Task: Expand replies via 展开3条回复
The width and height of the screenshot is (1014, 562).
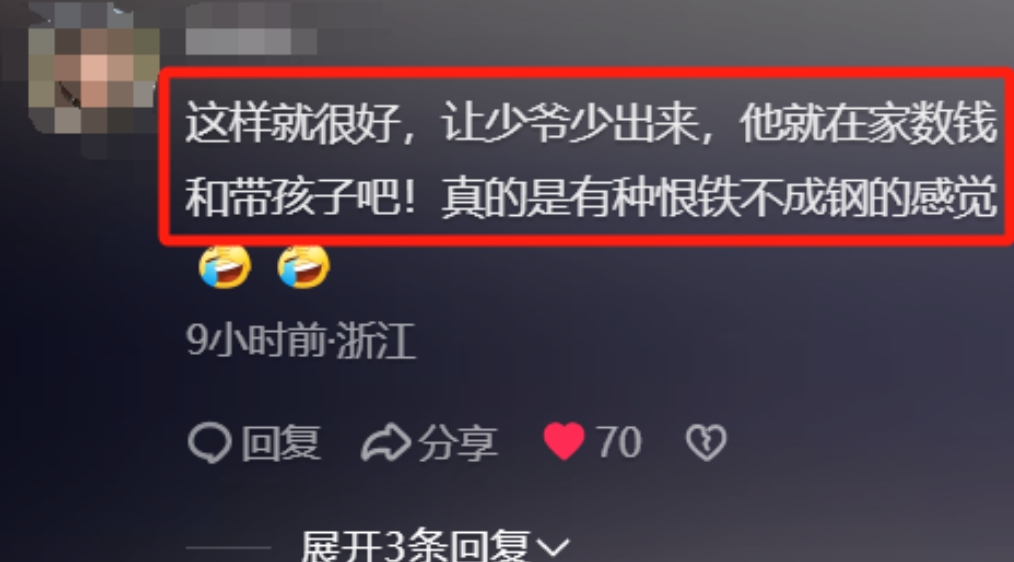Action: pyautogui.click(x=415, y=546)
